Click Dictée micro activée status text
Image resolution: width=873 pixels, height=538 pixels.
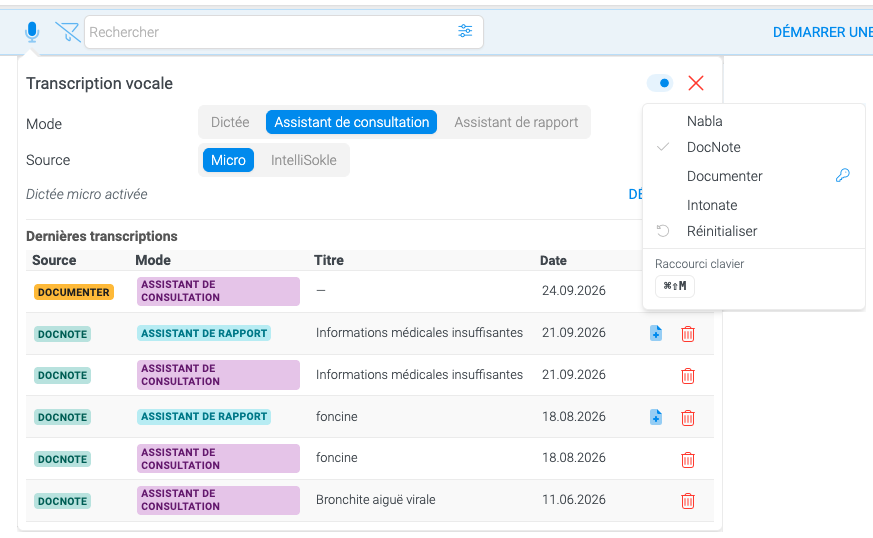coord(86,194)
